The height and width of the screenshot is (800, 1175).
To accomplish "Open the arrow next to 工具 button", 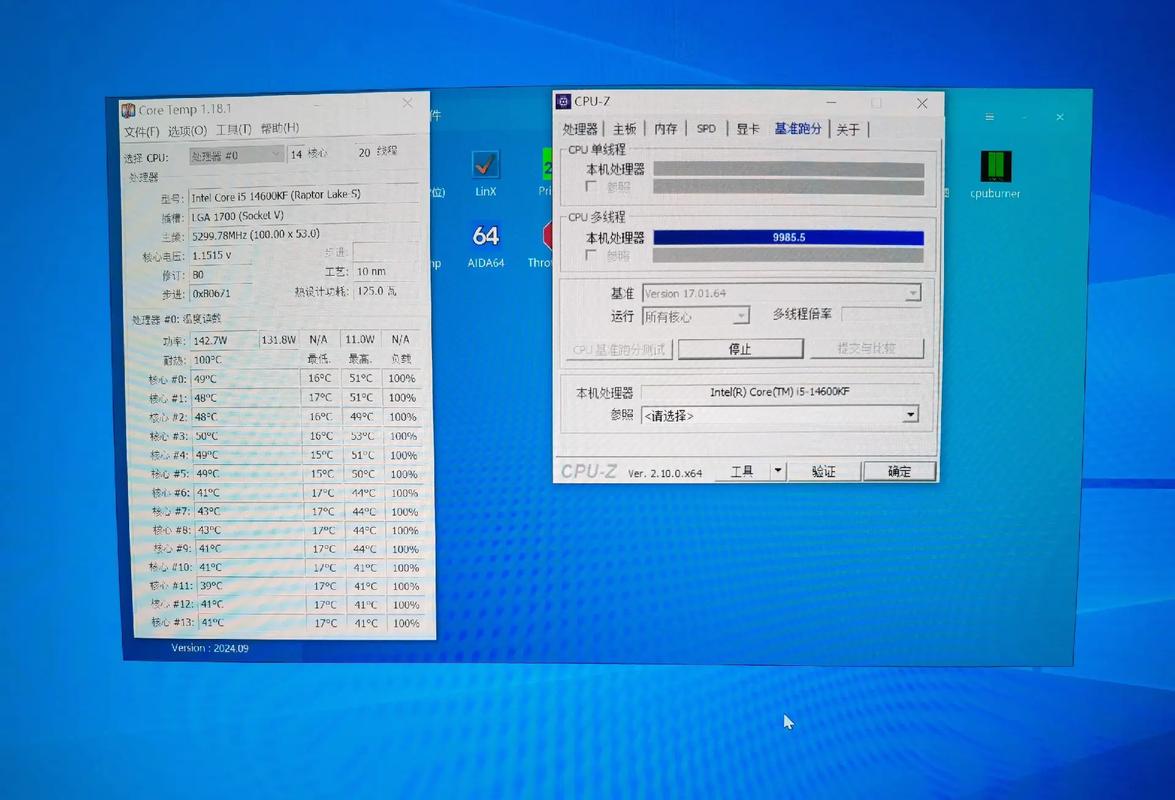I will [x=778, y=471].
